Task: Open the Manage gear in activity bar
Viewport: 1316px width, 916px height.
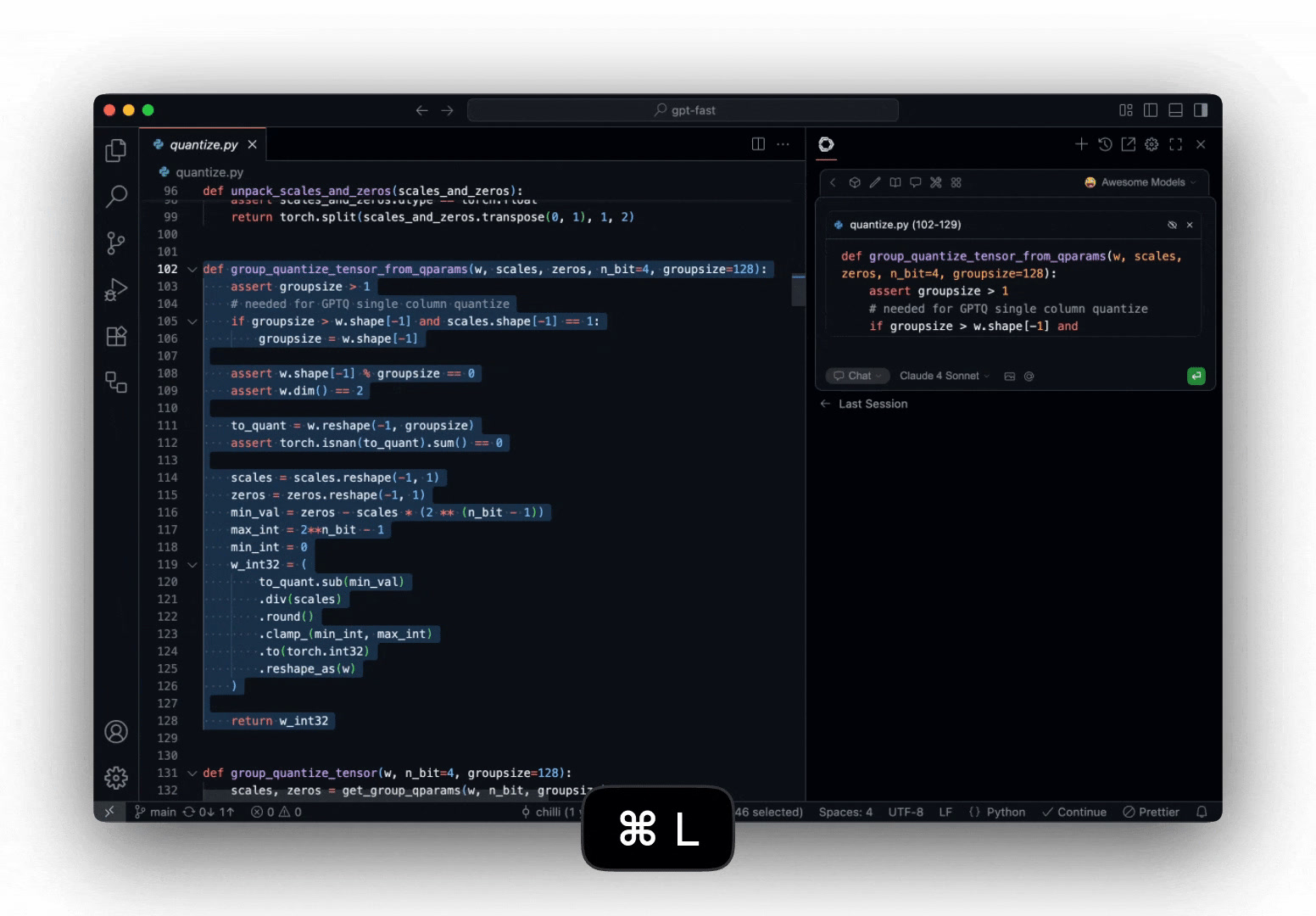Action: click(x=116, y=777)
